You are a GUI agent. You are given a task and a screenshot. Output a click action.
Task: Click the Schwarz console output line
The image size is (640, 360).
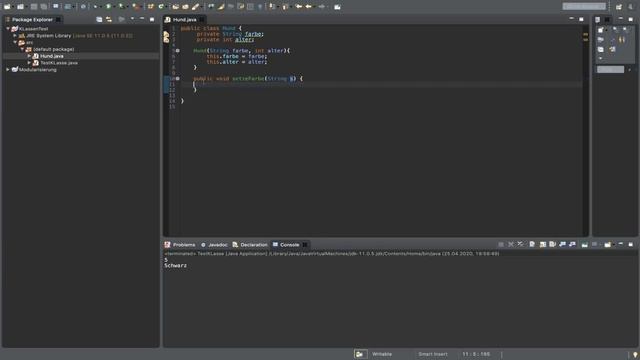coord(176,266)
